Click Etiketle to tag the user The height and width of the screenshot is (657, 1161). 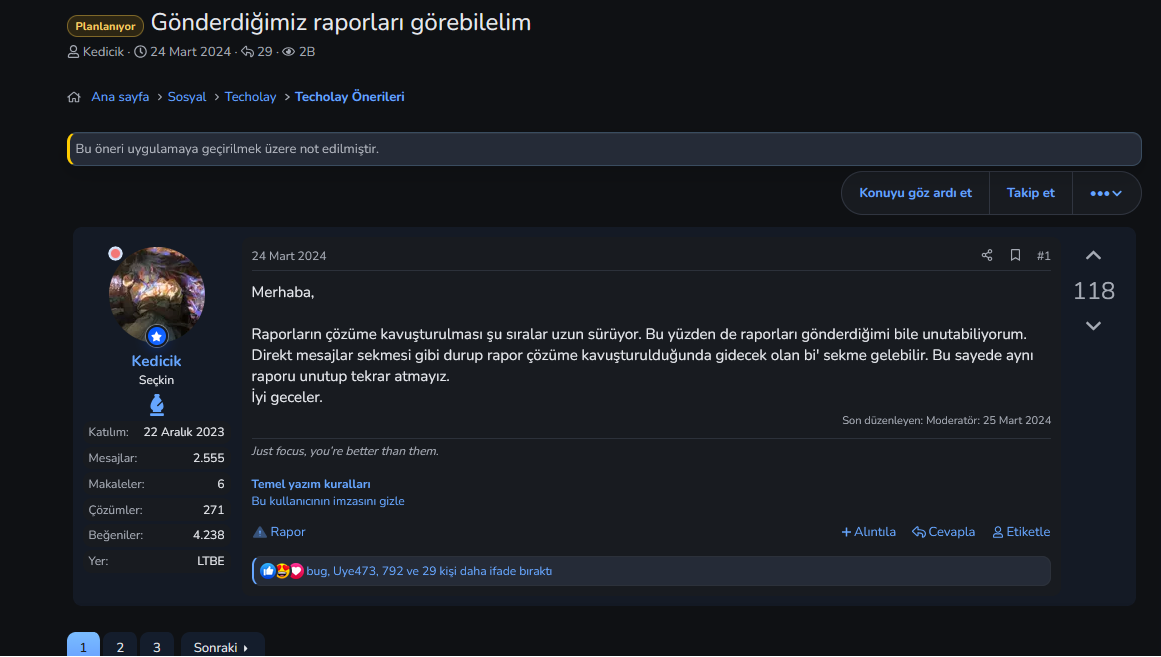pyautogui.click(x=1021, y=532)
